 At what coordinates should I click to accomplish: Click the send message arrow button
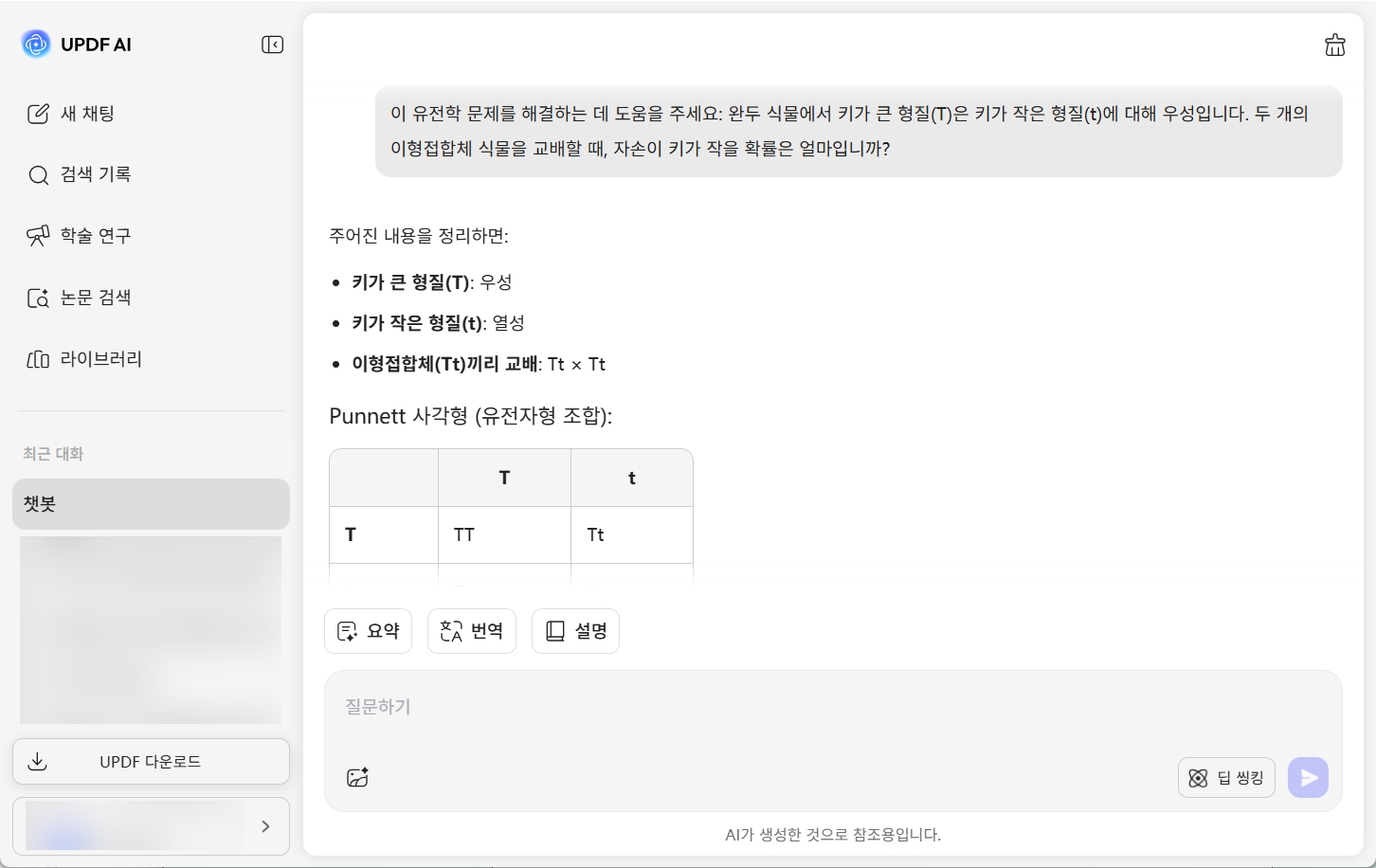(x=1308, y=778)
